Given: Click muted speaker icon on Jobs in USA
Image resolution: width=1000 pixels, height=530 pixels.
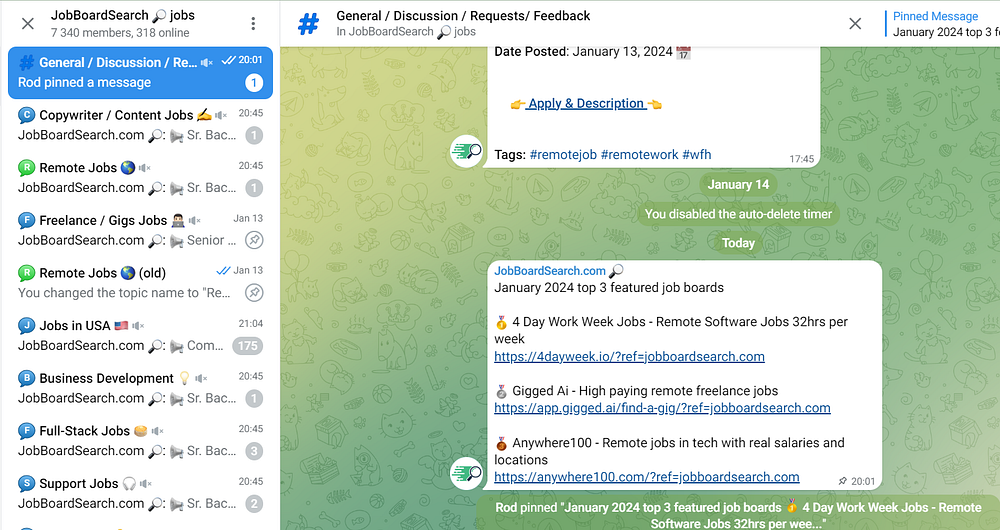Looking at the screenshot, I should pyautogui.click(x=138, y=326).
